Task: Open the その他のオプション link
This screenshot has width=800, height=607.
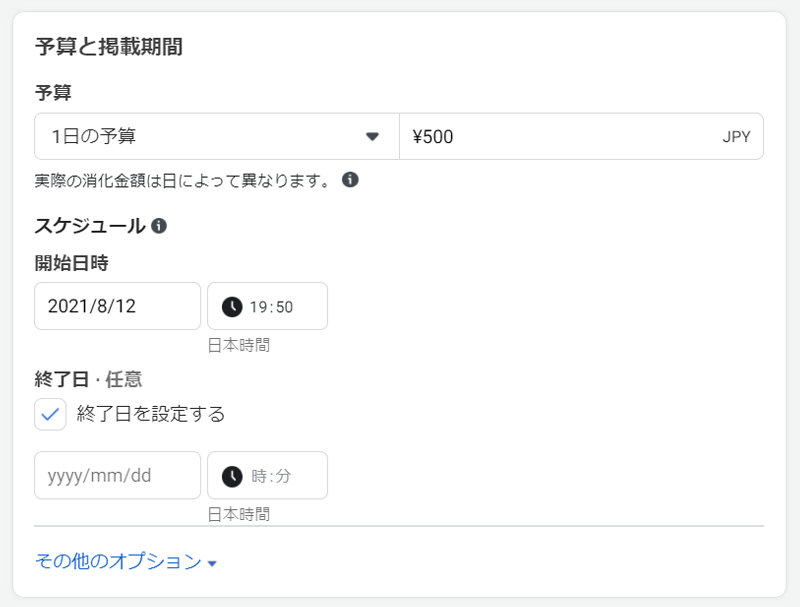Action: tap(118, 562)
